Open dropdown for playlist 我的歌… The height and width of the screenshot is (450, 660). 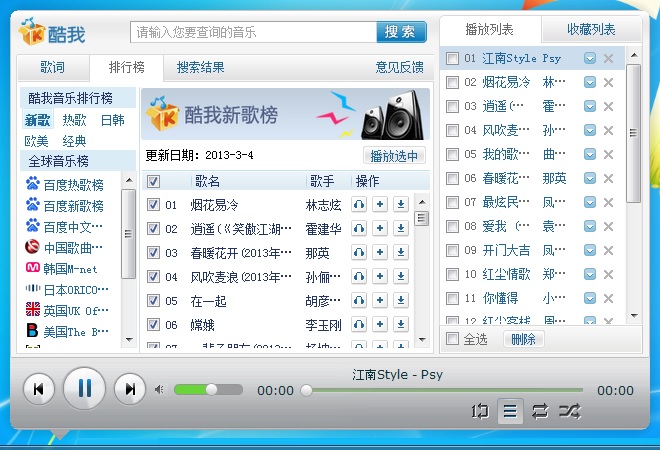590,154
